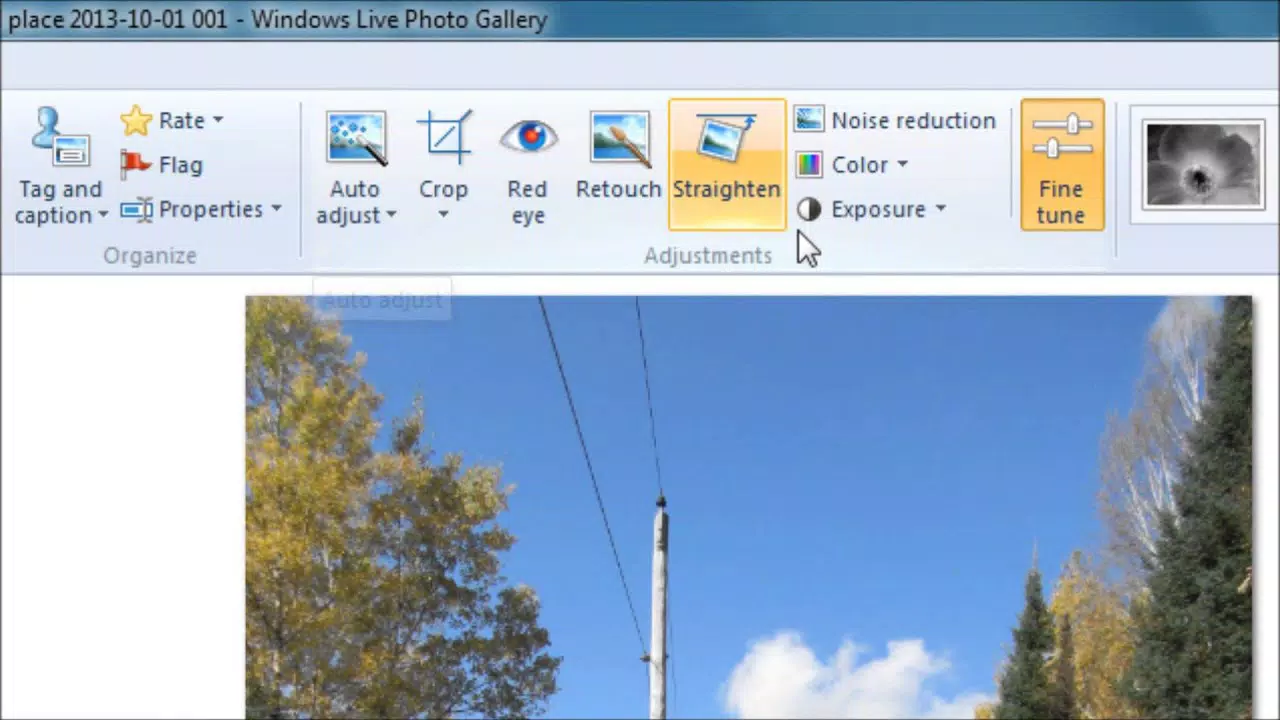This screenshot has width=1280, height=720.
Task: Expand the Exposure dropdown arrow
Action: [940, 209]
